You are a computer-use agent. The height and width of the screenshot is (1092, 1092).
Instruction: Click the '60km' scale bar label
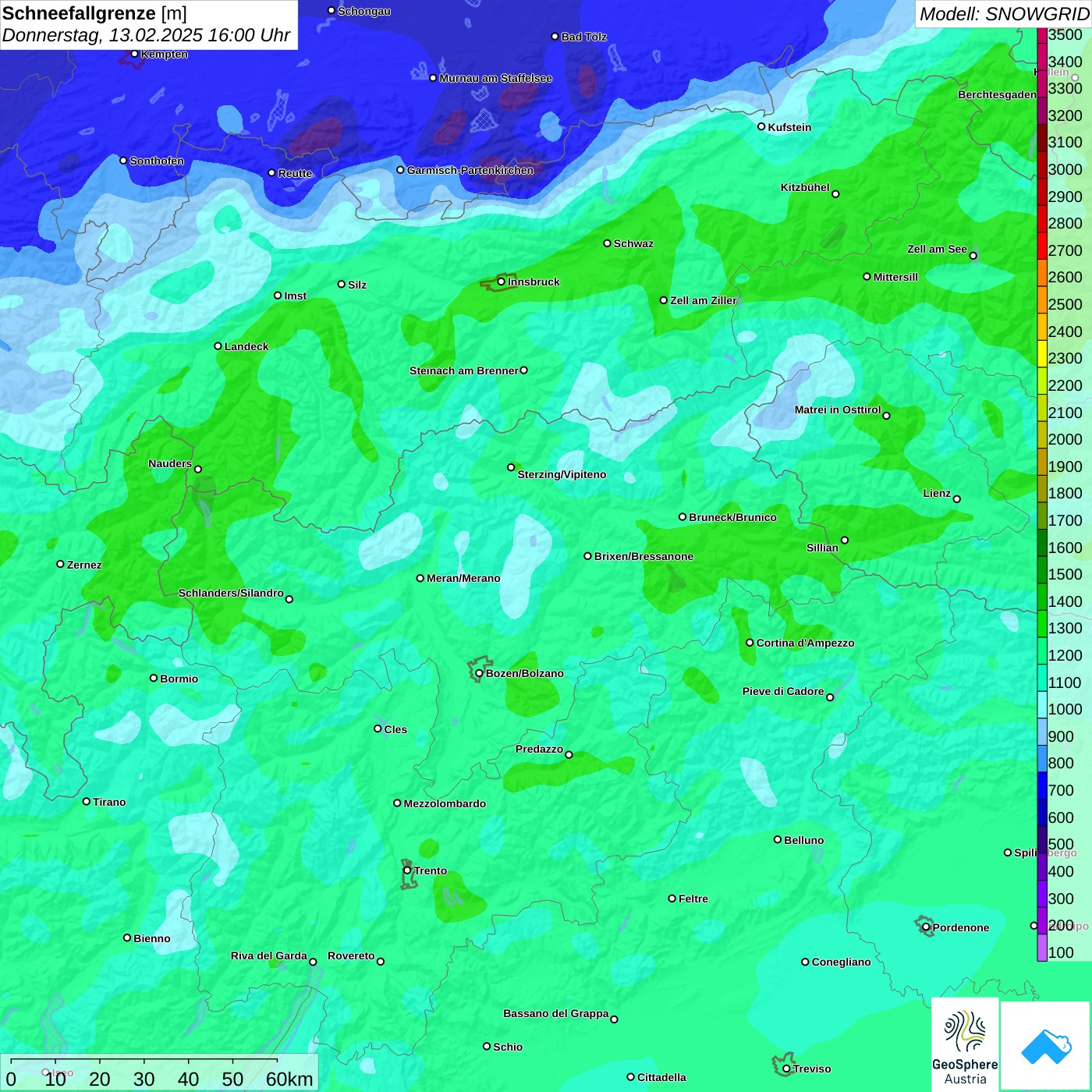(289, 1079)
